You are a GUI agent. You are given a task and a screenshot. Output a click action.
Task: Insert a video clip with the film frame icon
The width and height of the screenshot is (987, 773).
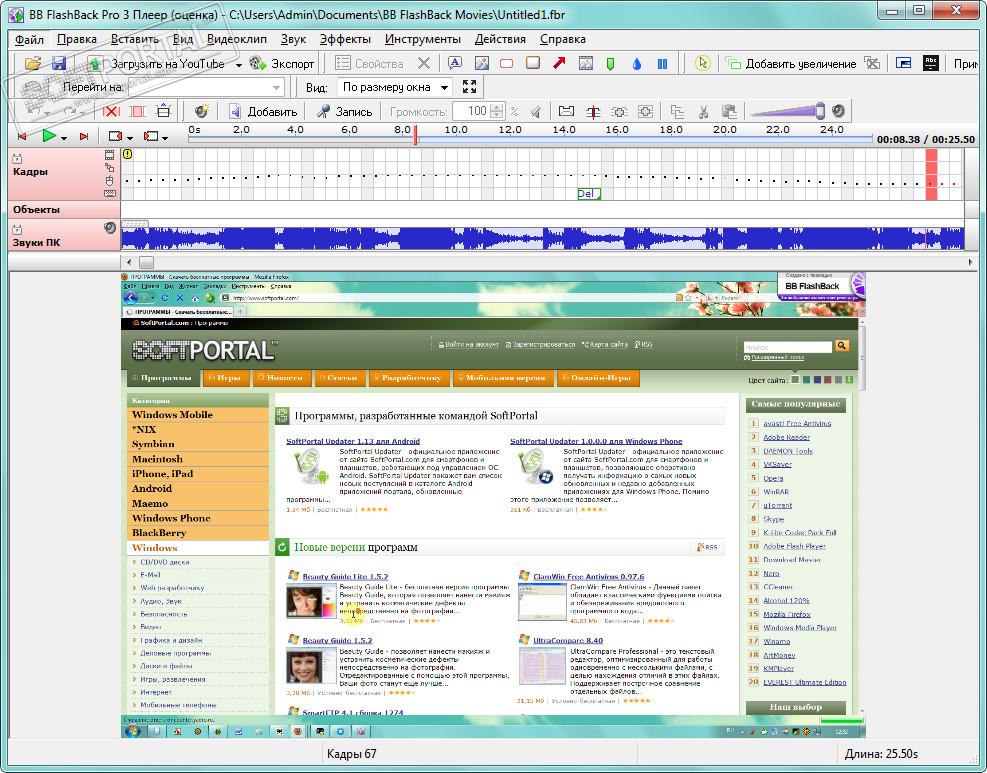coord(585,63)
